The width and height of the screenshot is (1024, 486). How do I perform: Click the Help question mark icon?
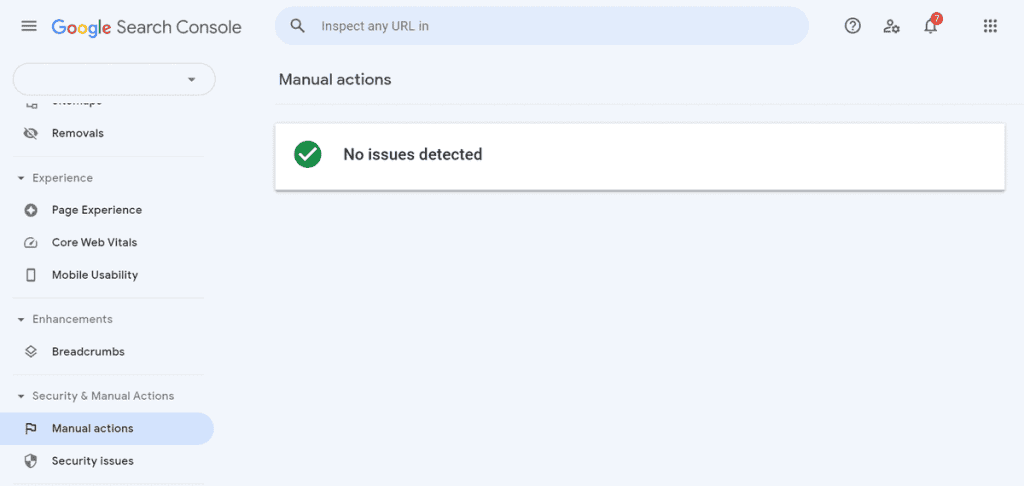[852, 25]
